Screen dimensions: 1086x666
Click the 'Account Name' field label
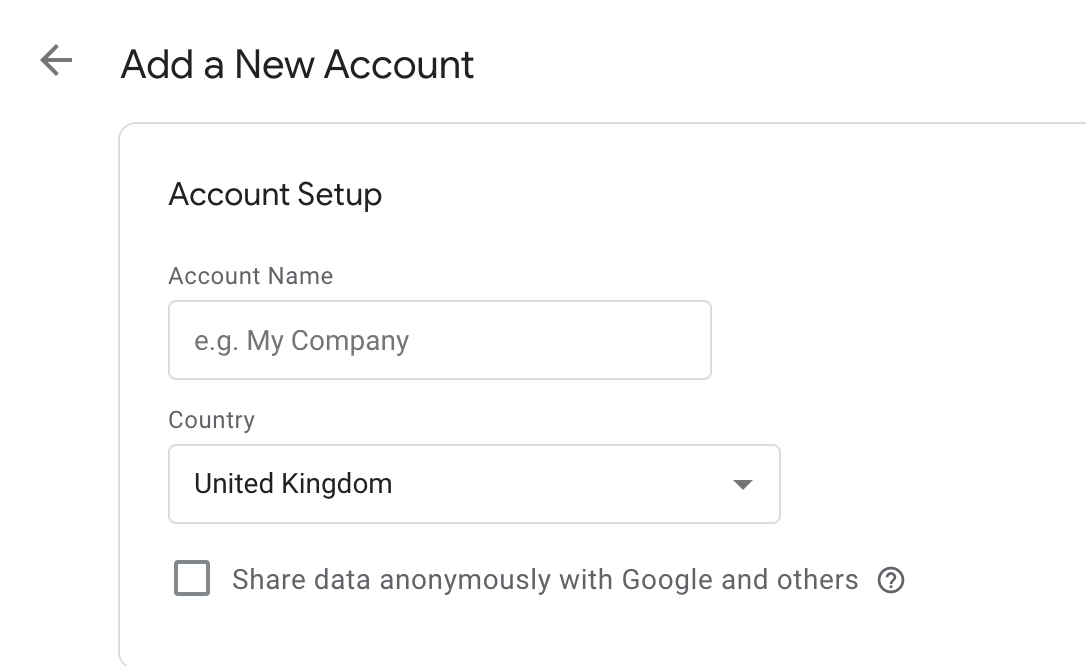pyautogui.click(x=251, y=276)
